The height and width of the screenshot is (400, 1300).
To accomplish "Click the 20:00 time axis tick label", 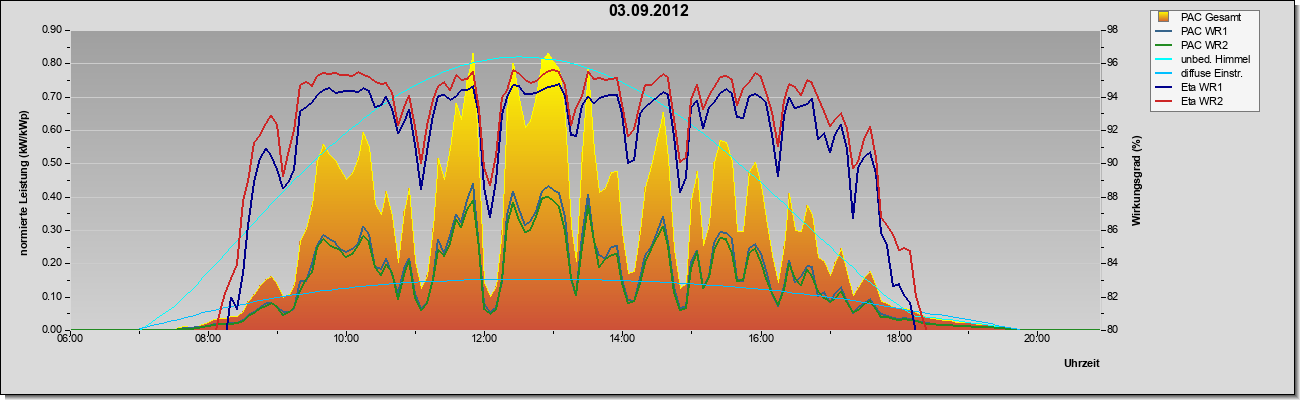I will [x=1036, y=338].
